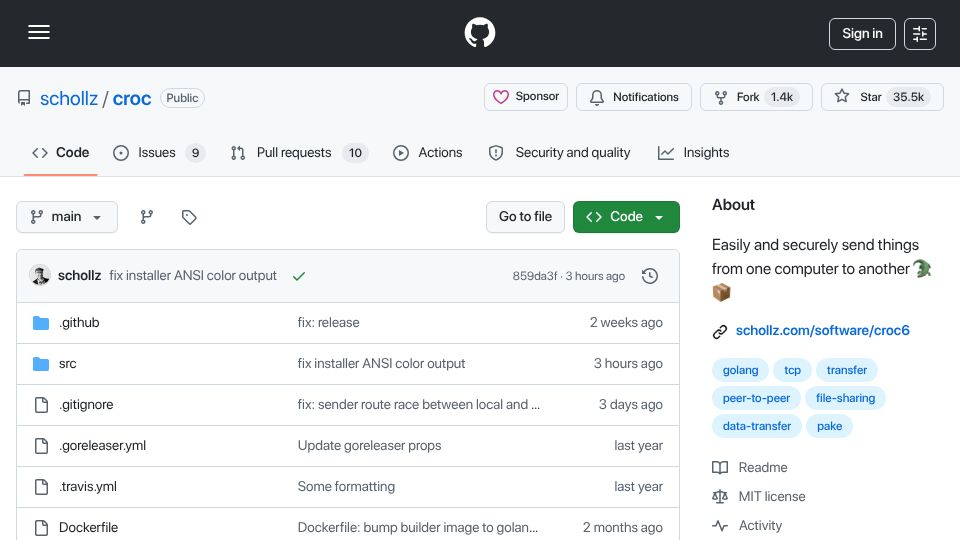This screenshot has width=960, height=540.
Task: Open the Activity link in About
Action: point(747,526)
